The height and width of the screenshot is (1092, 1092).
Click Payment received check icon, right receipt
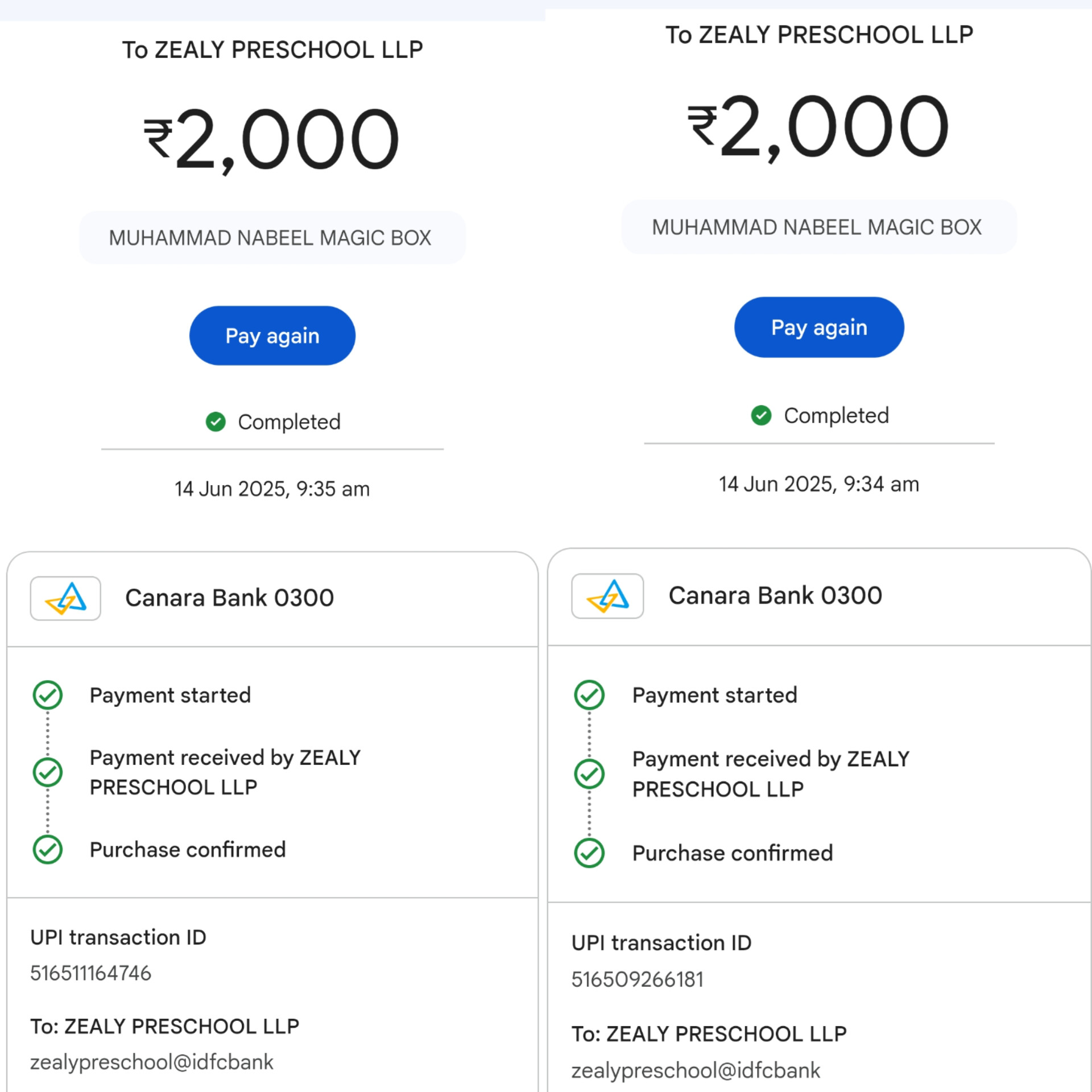pyautogui.click(x=589, y=774)
